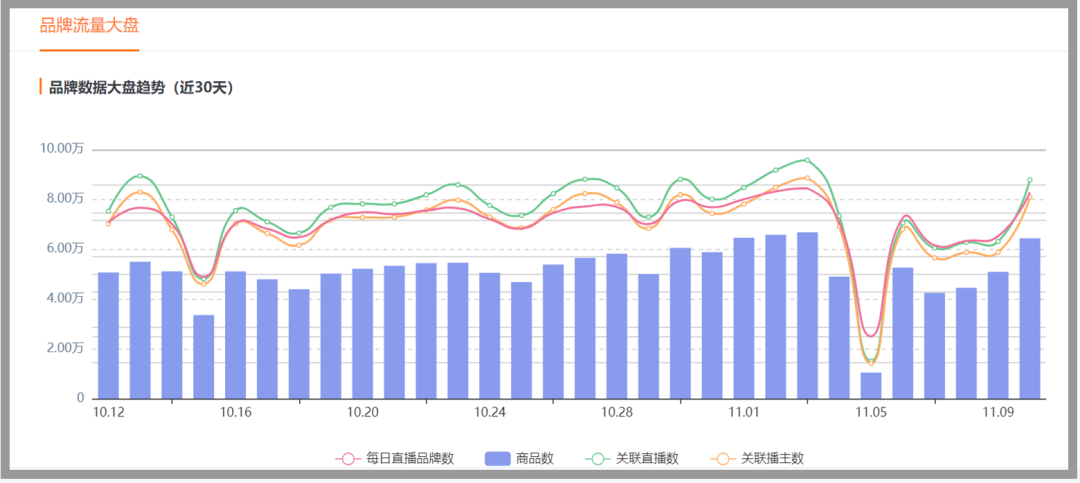Select the 10.24 商品数 bar
The height and width of the screenshot is (483, 1080).
pos(490,336)
